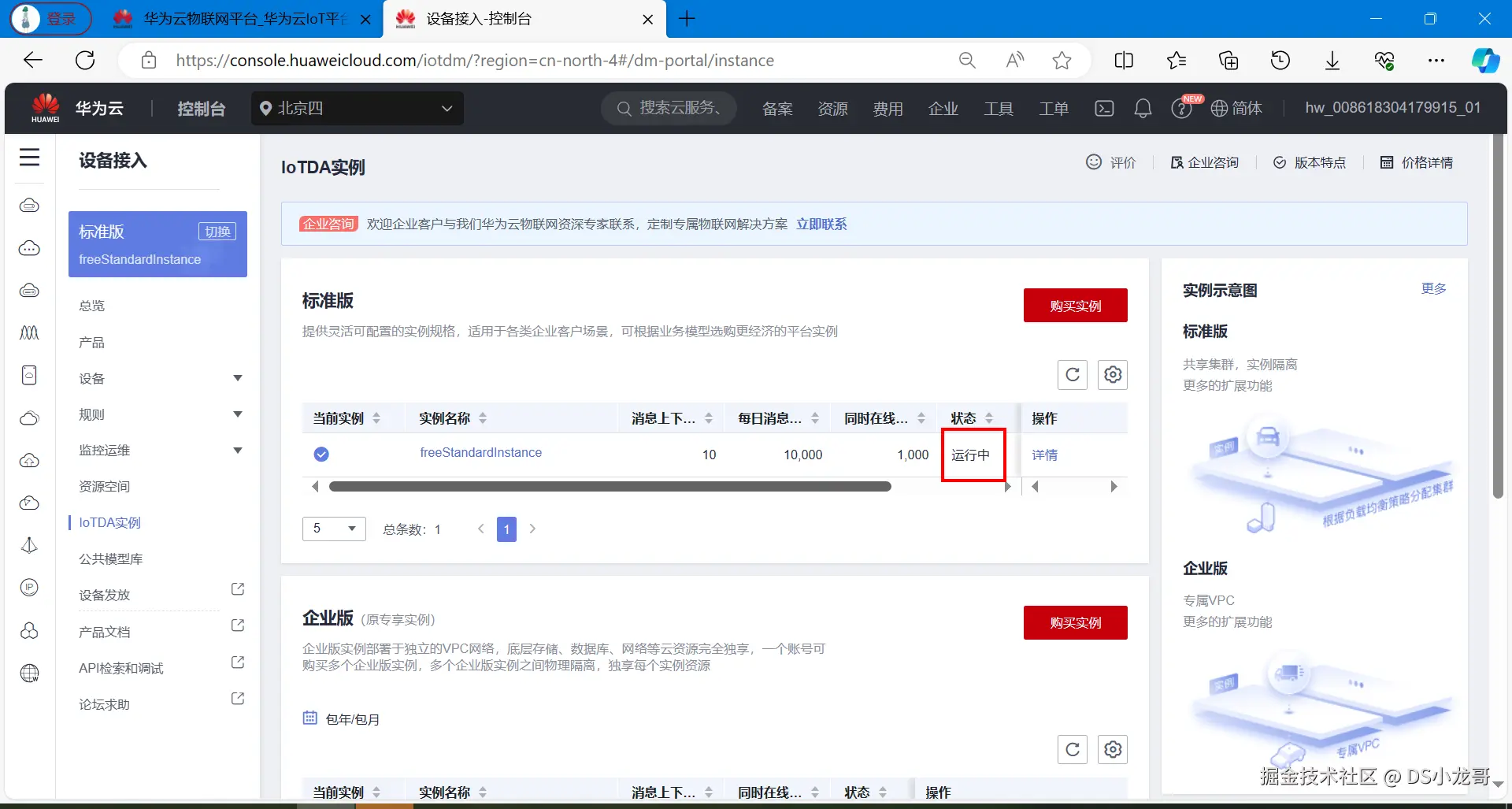The image size is (1512, 809).
Task: Open the help question mark icon
Action: click(x=1181, y=108)
